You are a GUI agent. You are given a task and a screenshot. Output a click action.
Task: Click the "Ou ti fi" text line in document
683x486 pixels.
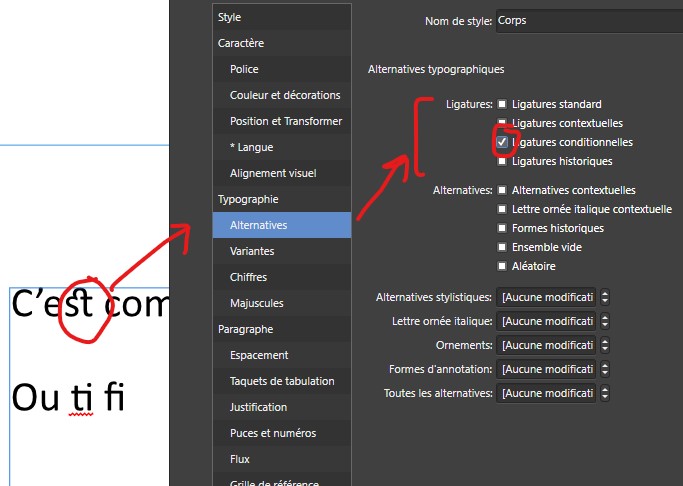[x=68, y=397]
